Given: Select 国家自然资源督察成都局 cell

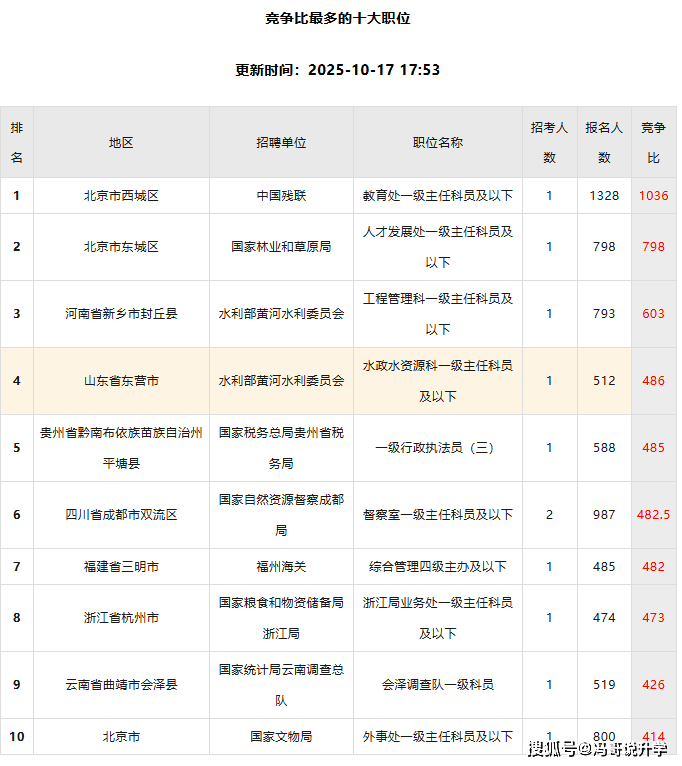Looking at the screenshot, I should [x=281, y=514].
